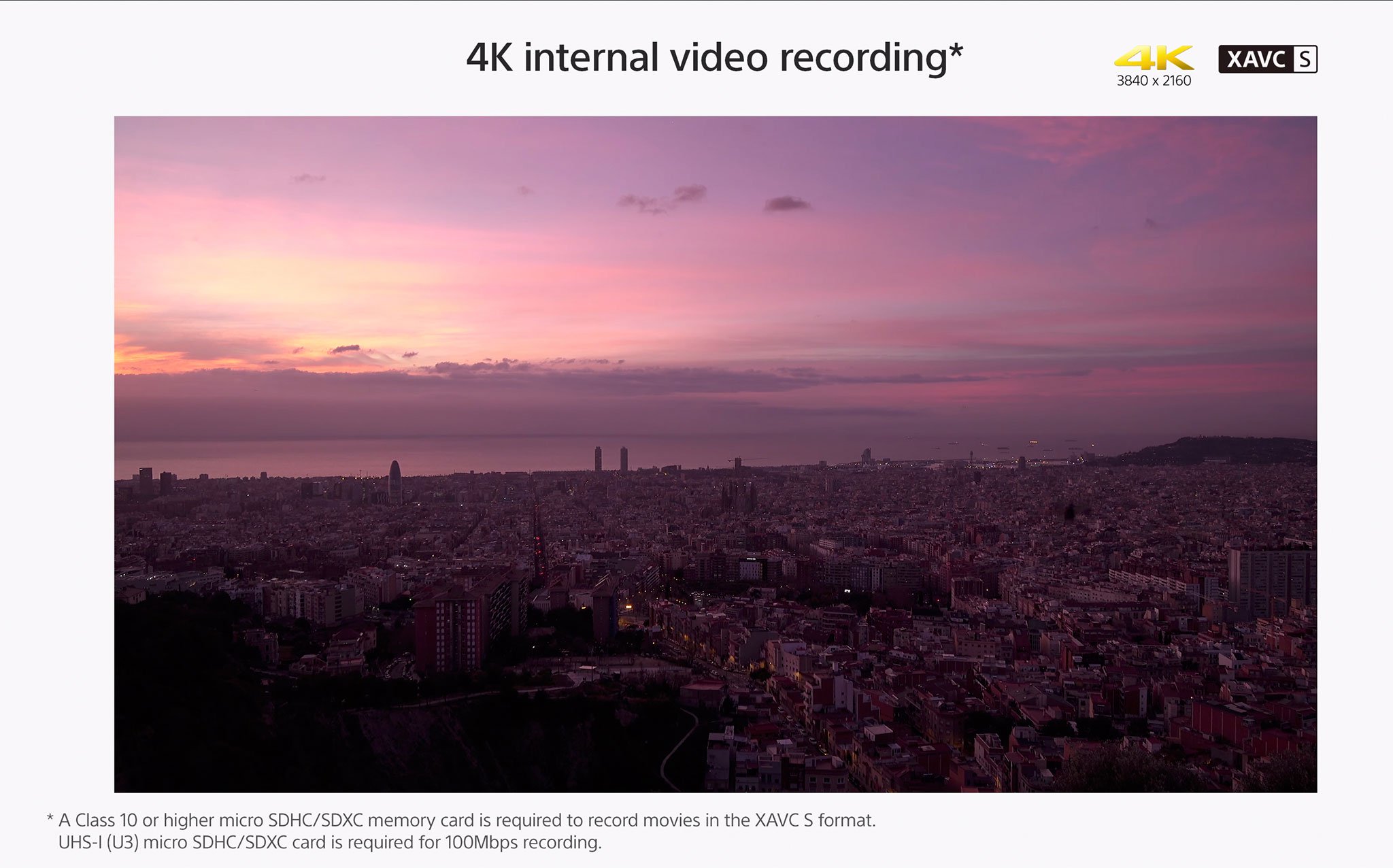Image resolution: width=1393 pixels, height=868 pixels.
Task: Click the Barcelona sunset cityscape image
Action: click(x=716, y=454)
